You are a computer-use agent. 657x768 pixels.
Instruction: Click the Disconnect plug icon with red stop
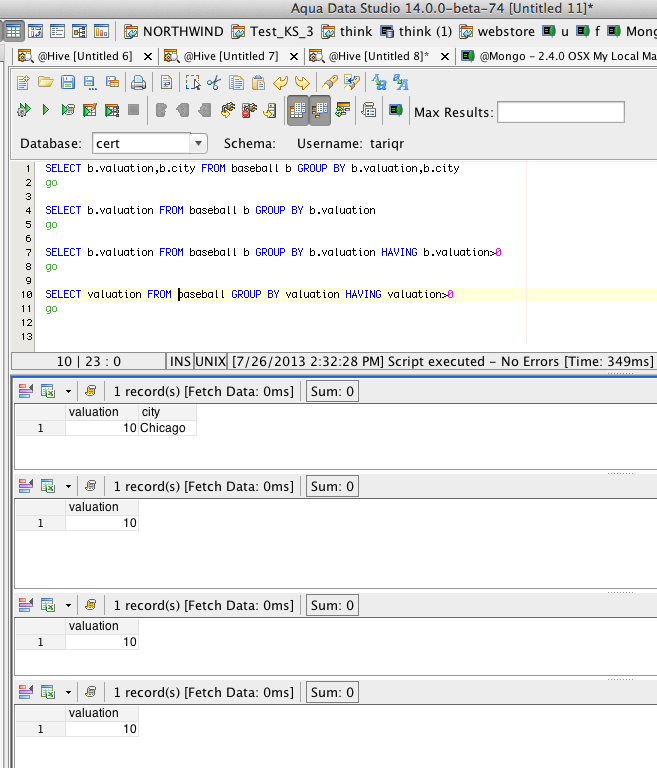(249, 110)
